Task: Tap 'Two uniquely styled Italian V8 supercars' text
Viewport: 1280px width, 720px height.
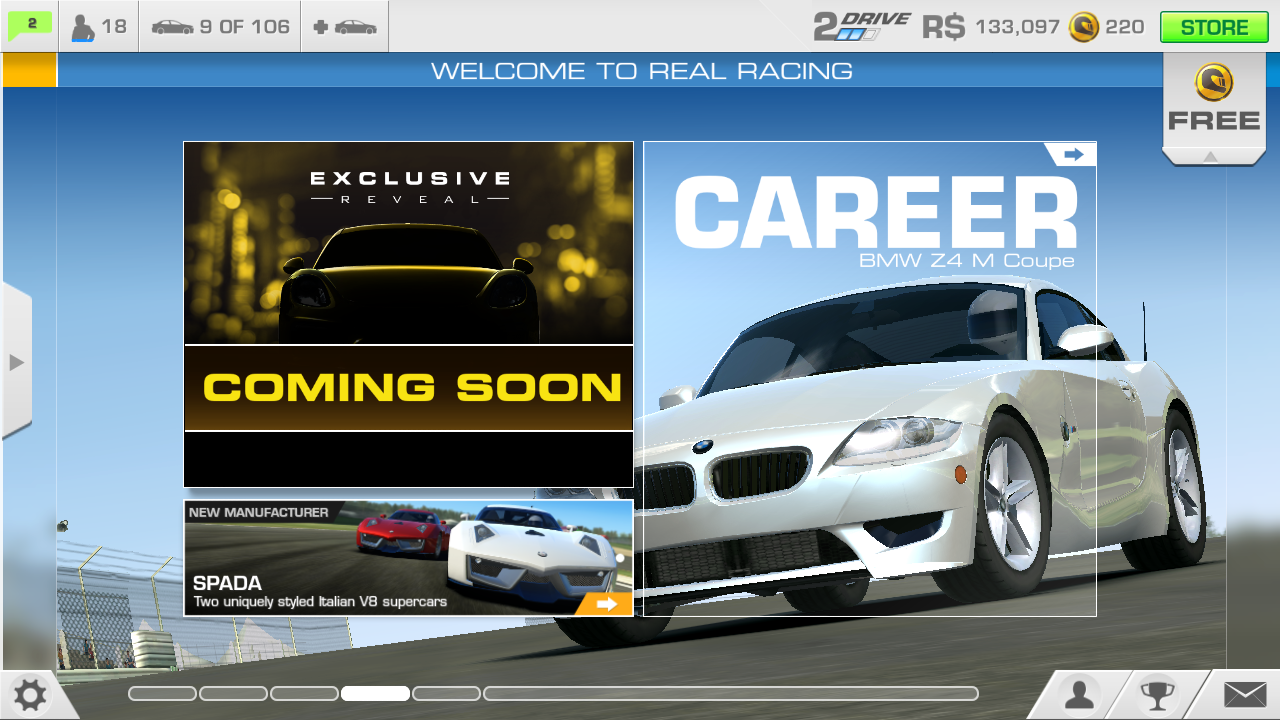Action: coord(320,602)
